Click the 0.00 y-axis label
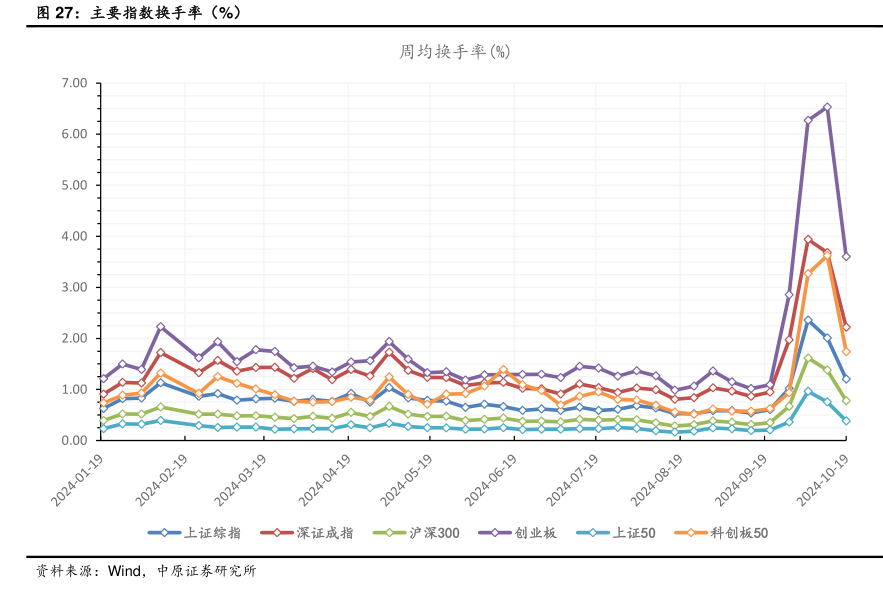The width and height of the screenshot is (883, 595). (x=74, y=440)
